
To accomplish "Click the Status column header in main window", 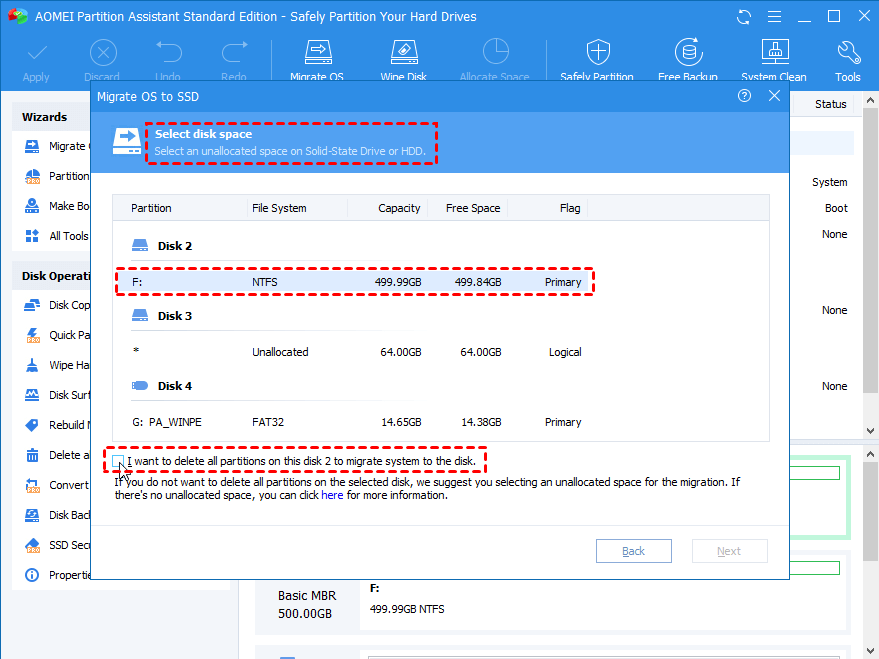I will pos(830,104).
